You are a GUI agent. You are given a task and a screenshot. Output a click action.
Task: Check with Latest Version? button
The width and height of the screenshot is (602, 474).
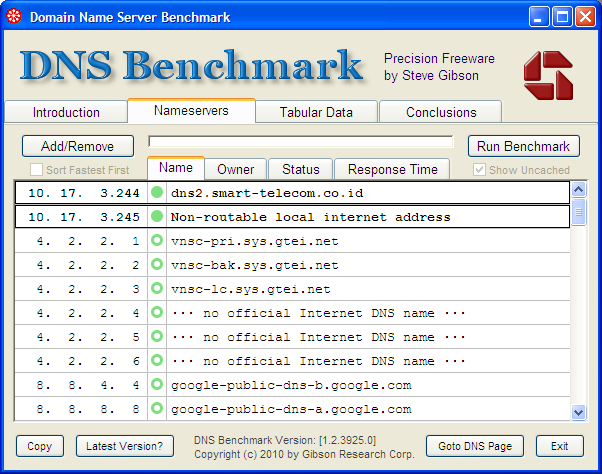coord(125,446)
